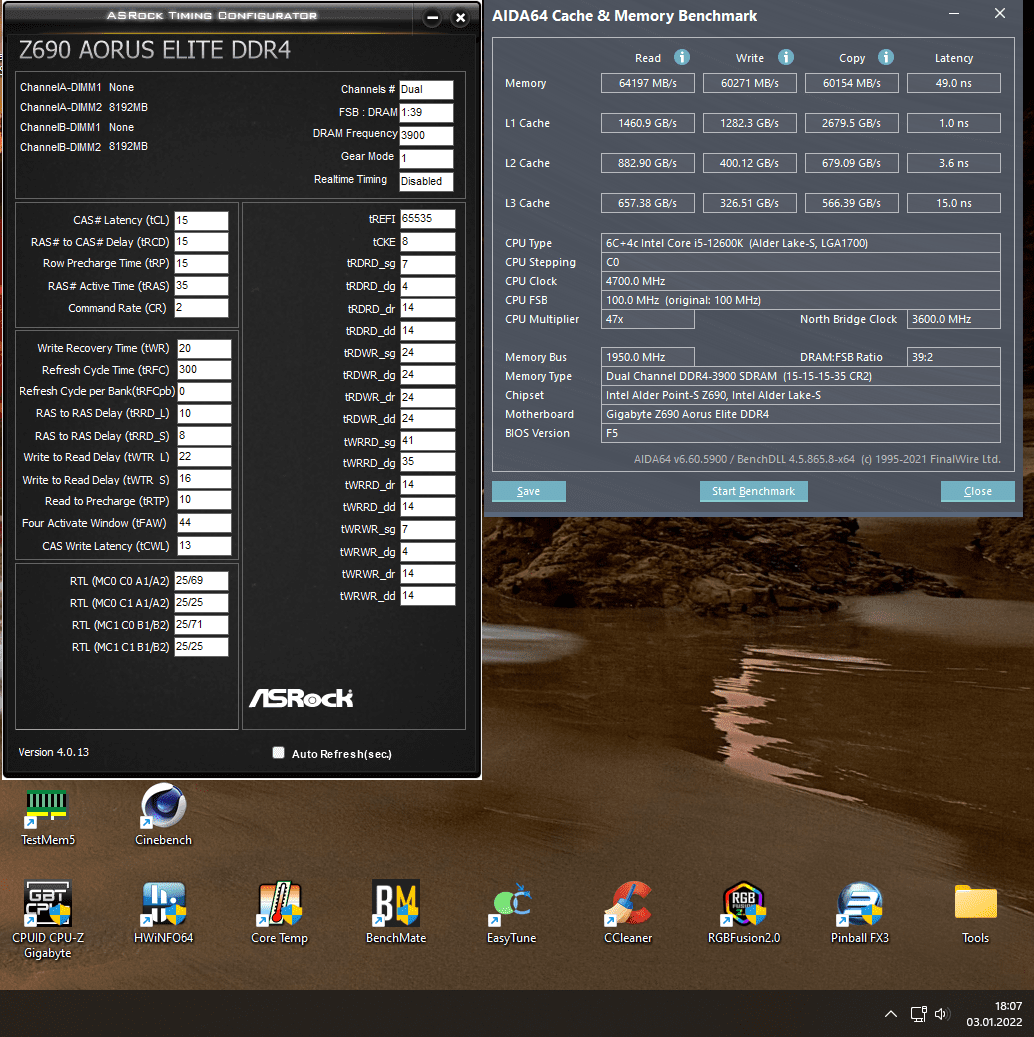Click the Row Precharge Time (tRP) field

point(201,263)
